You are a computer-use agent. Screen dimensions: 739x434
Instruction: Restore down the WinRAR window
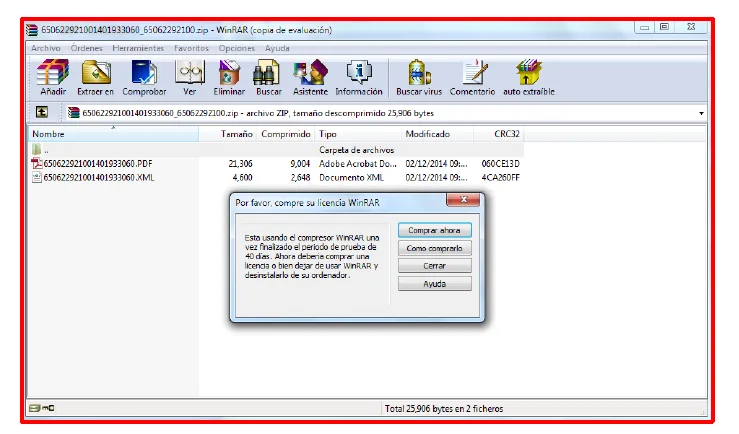664,27
